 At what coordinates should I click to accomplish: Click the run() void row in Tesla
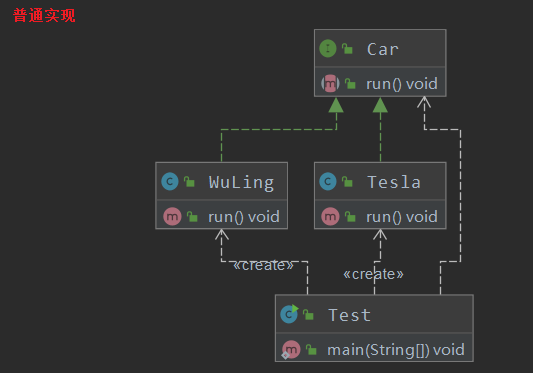[380, 215]
